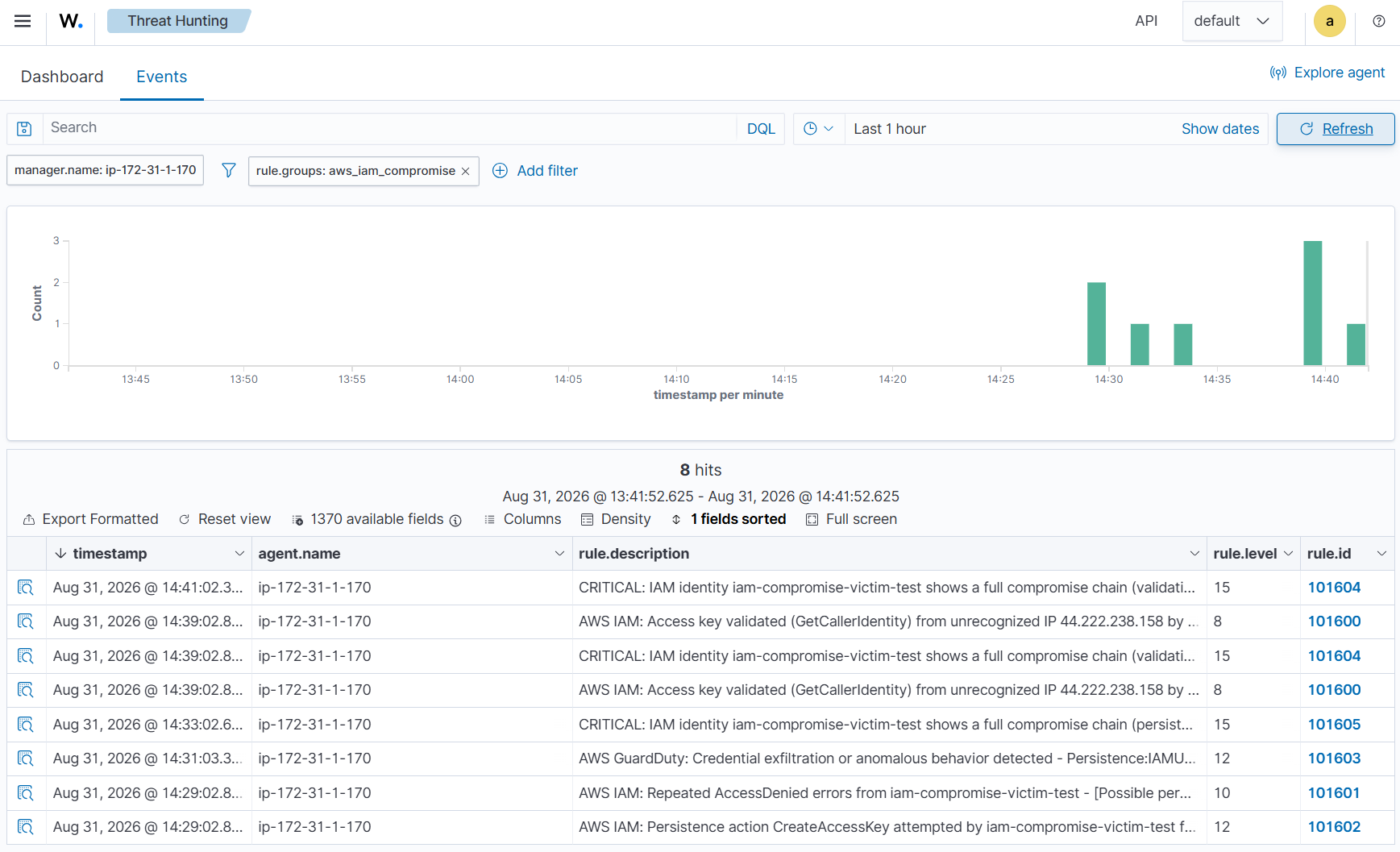Open the Density options
This screenshot has height=852, width=1400.
tap(616, 519)
